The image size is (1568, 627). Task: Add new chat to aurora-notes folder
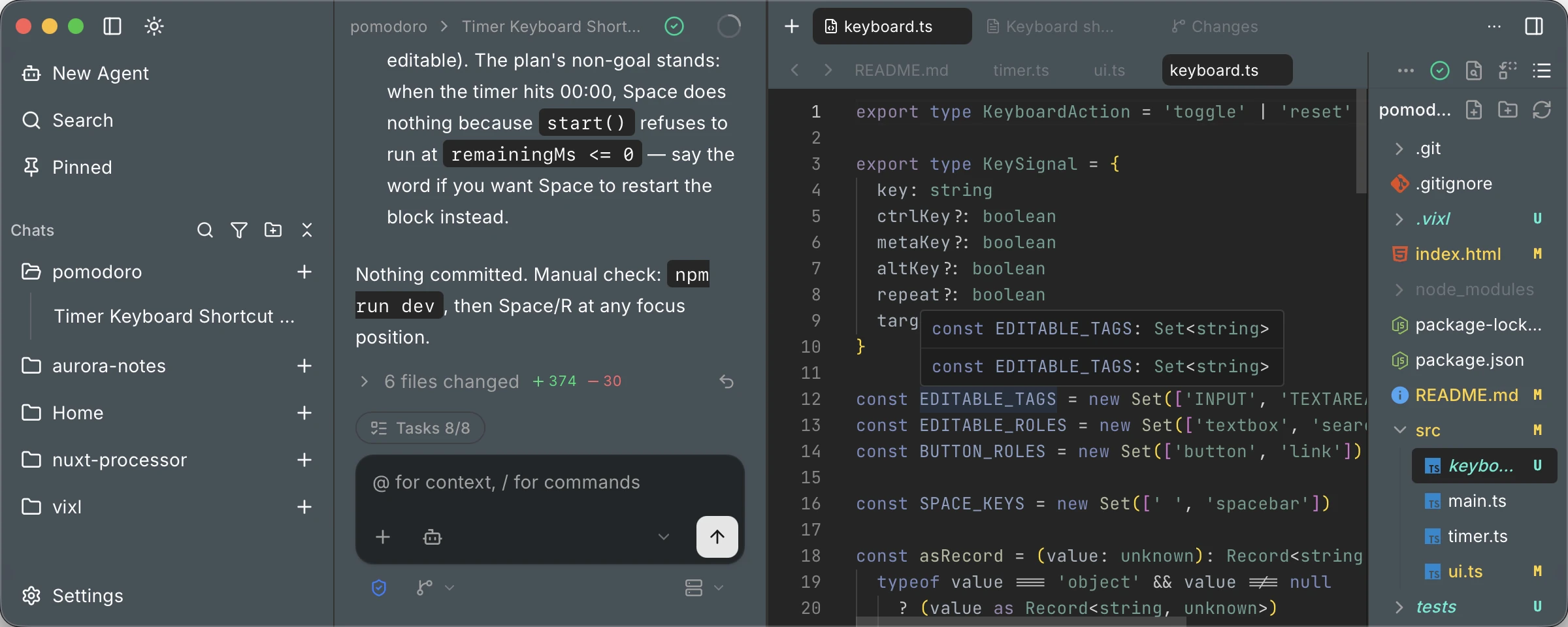304,366
